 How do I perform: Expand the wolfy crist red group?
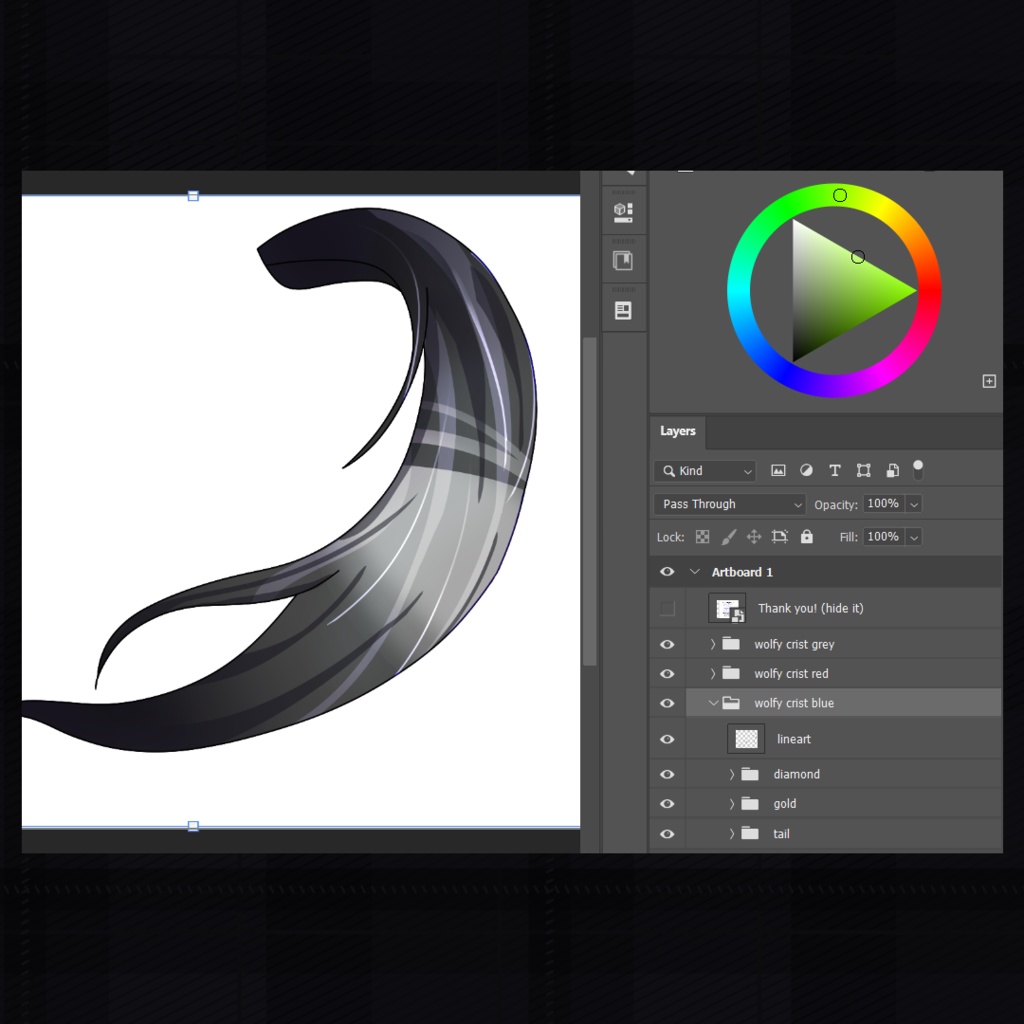[x=713, y=674]
